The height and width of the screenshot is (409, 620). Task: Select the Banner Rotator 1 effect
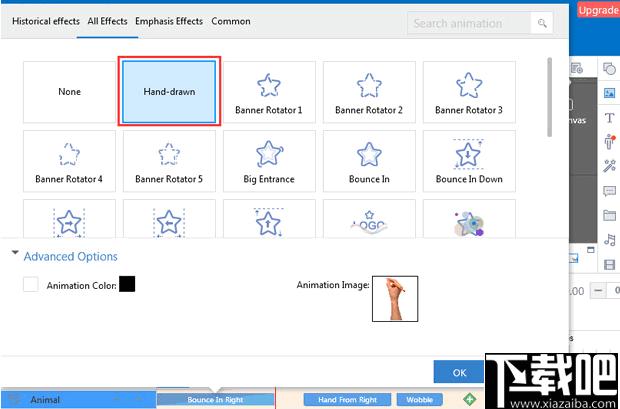(269, 92)
